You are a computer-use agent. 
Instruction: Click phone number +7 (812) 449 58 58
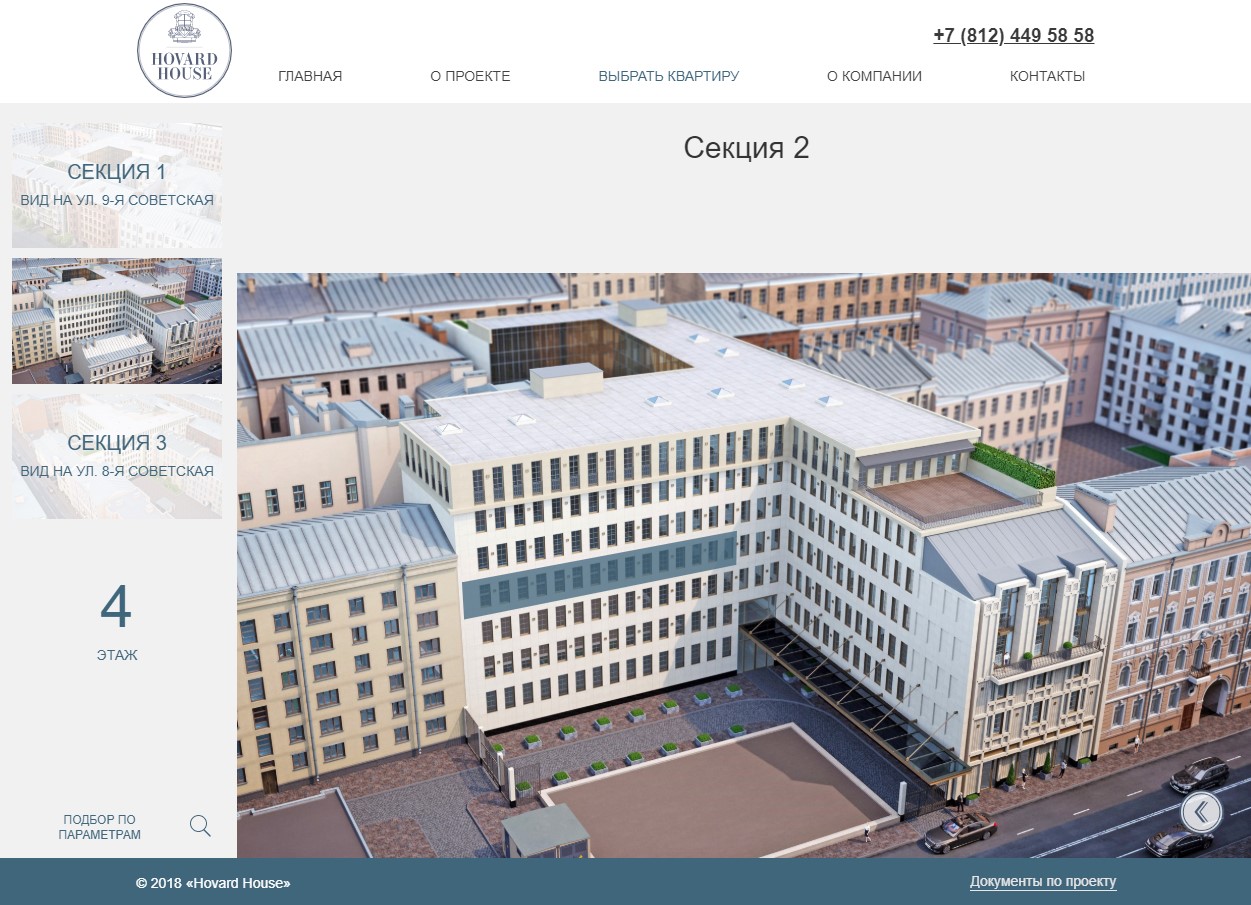(x=1014, y=36)
